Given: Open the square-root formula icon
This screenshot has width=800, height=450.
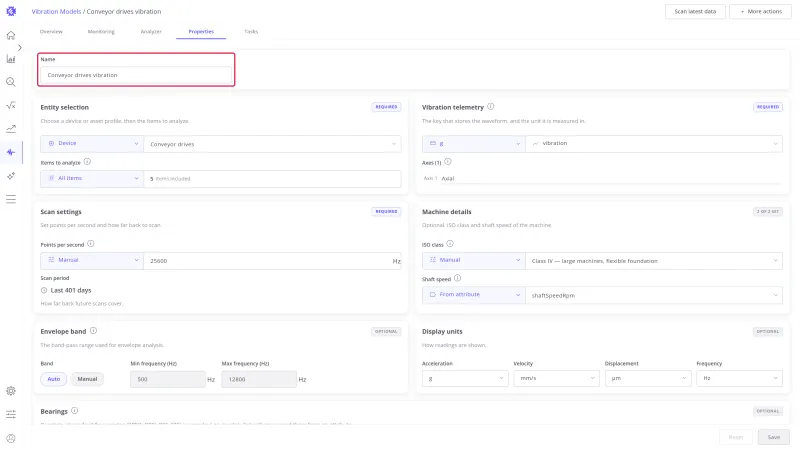Looking at the screenshot, I should point(11,106).
